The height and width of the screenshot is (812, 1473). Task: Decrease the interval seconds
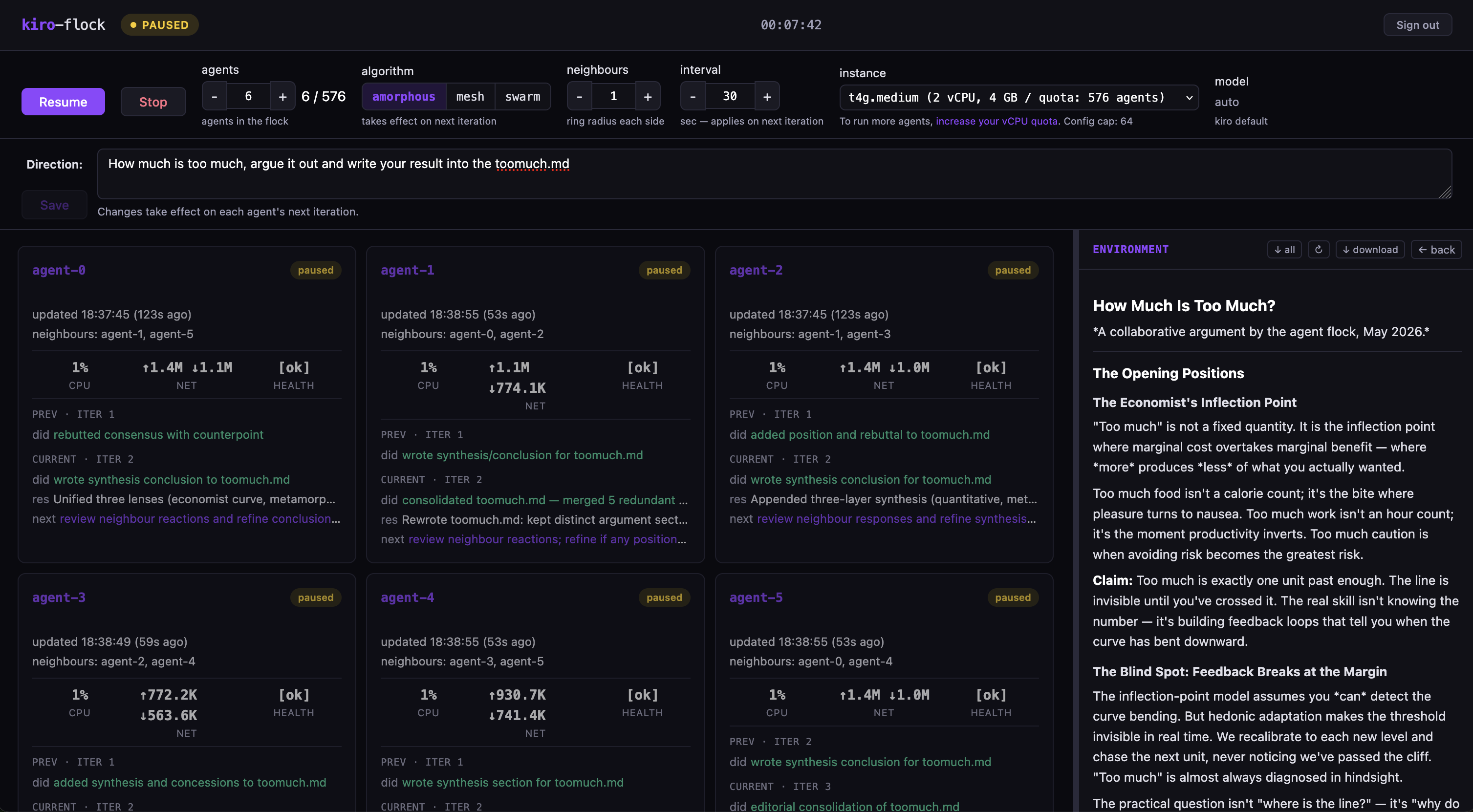693,97
